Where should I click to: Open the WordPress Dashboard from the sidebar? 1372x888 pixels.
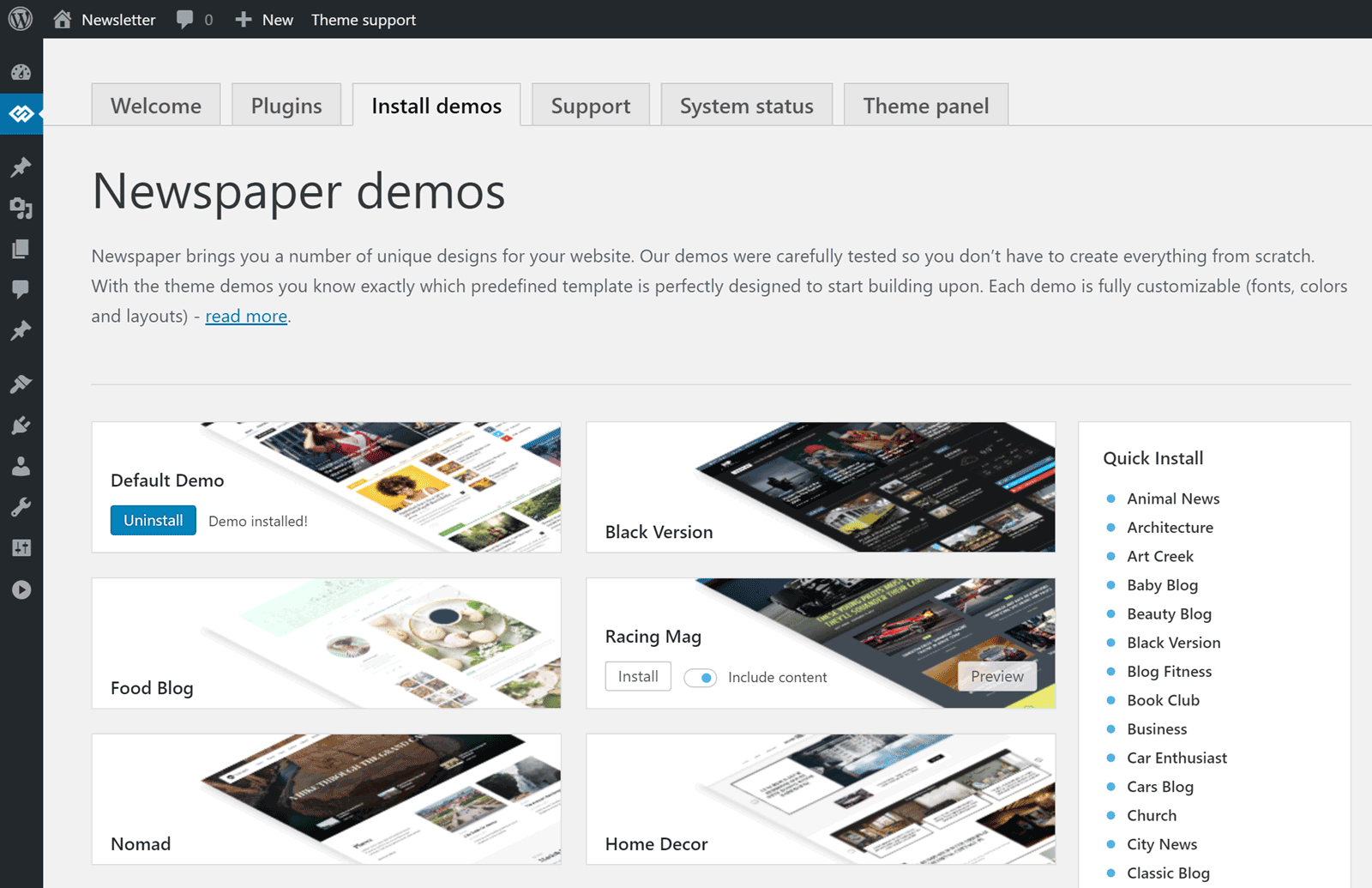[x=21, y=72]
